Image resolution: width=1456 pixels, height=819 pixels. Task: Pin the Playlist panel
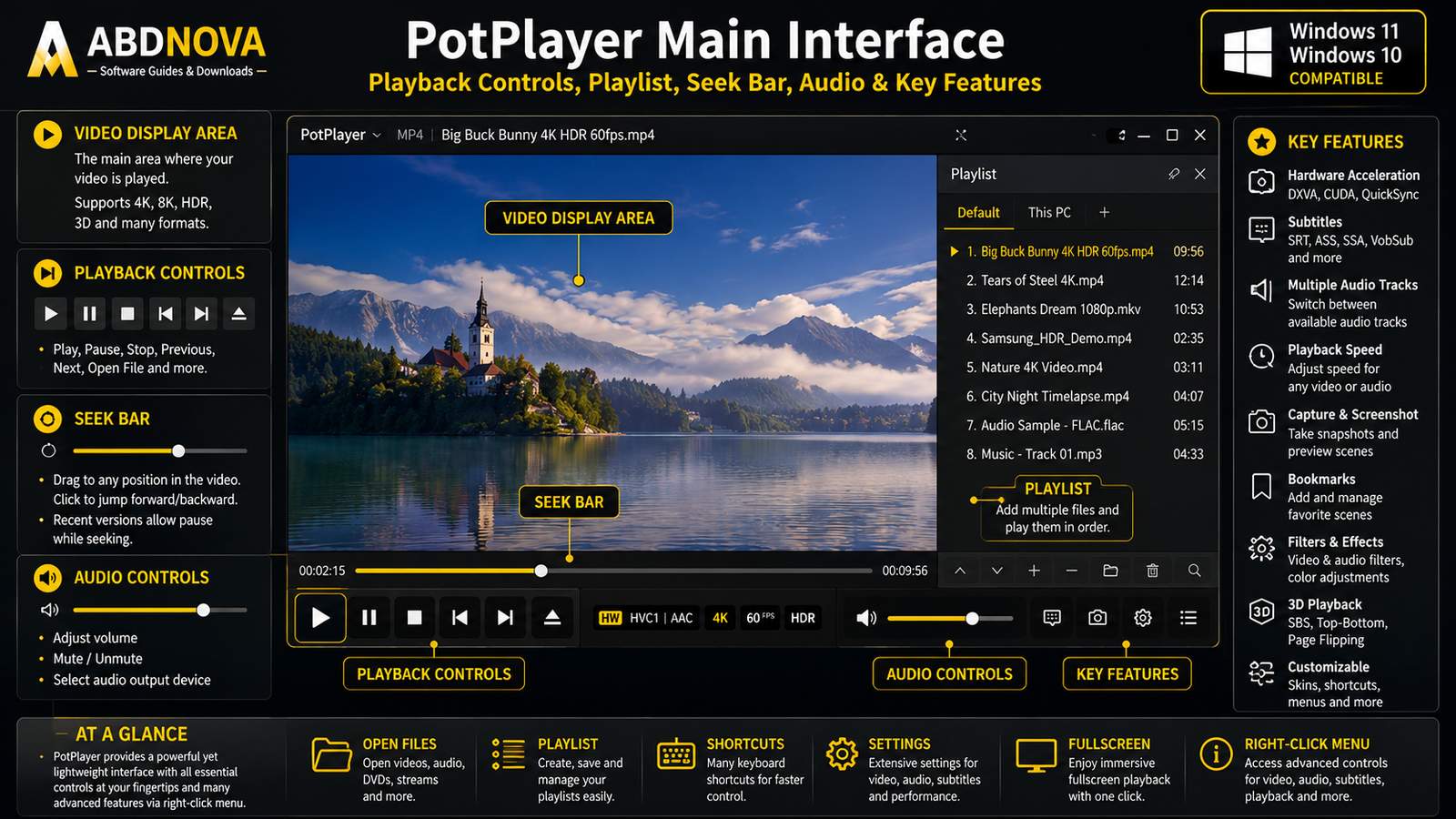(1174, 174)
